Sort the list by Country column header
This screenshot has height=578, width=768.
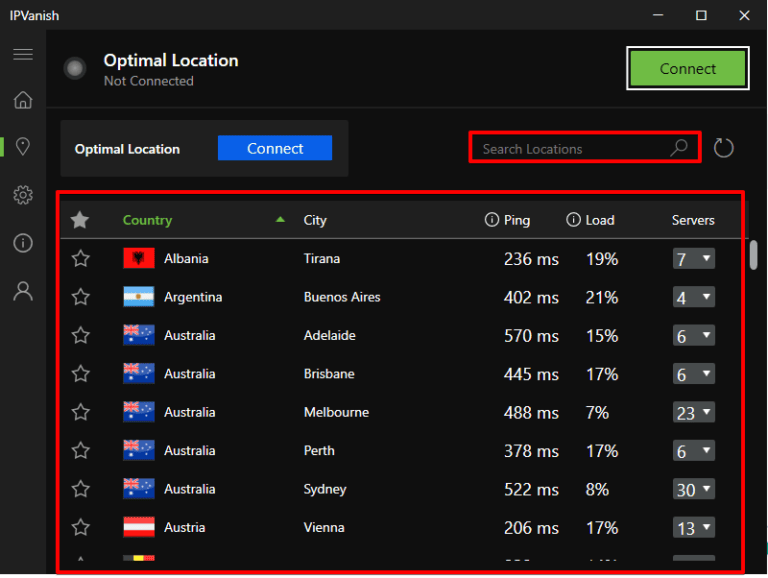point(147,220)
